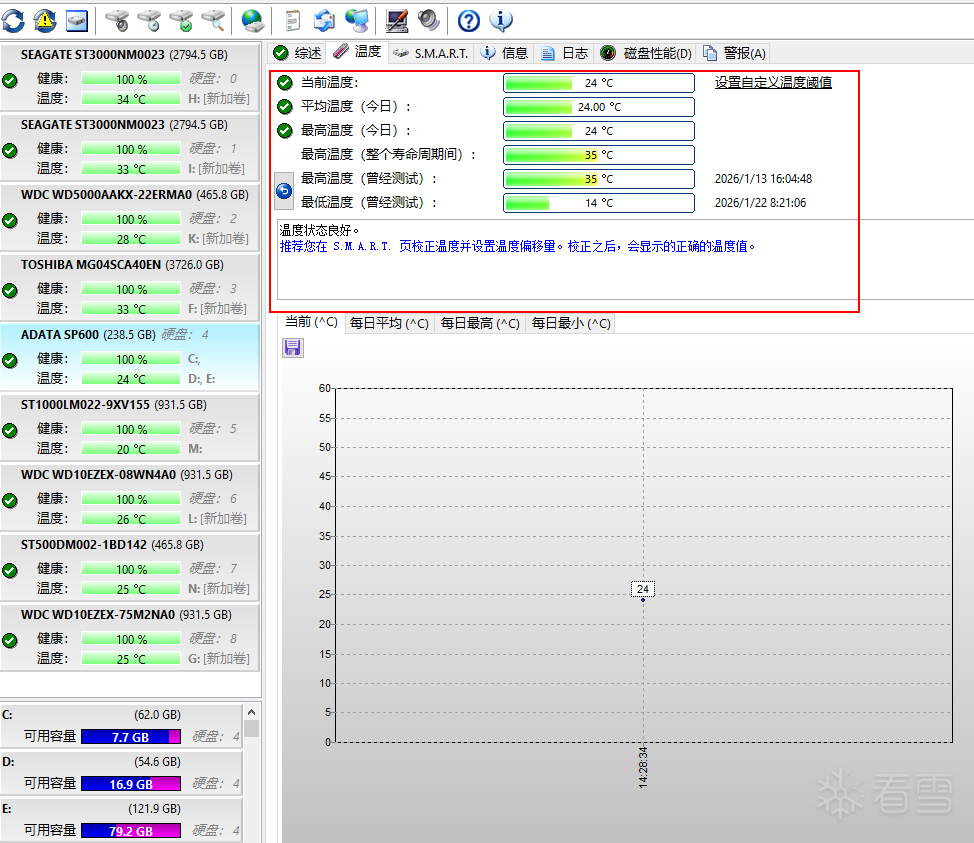Click the refresh icon in the toolbar
974x843 pixels.
click(14, 19)
